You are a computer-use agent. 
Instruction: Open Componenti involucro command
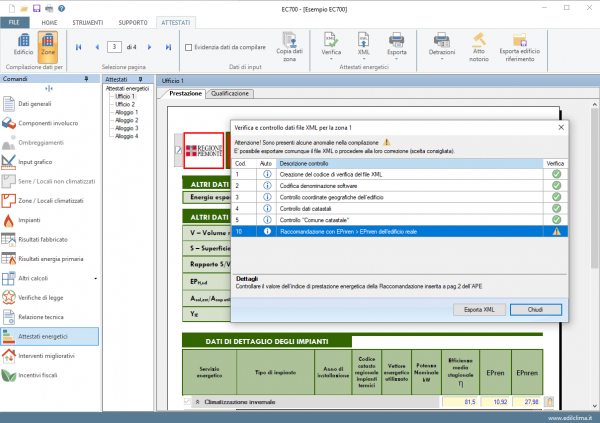[x=50, y=123]
